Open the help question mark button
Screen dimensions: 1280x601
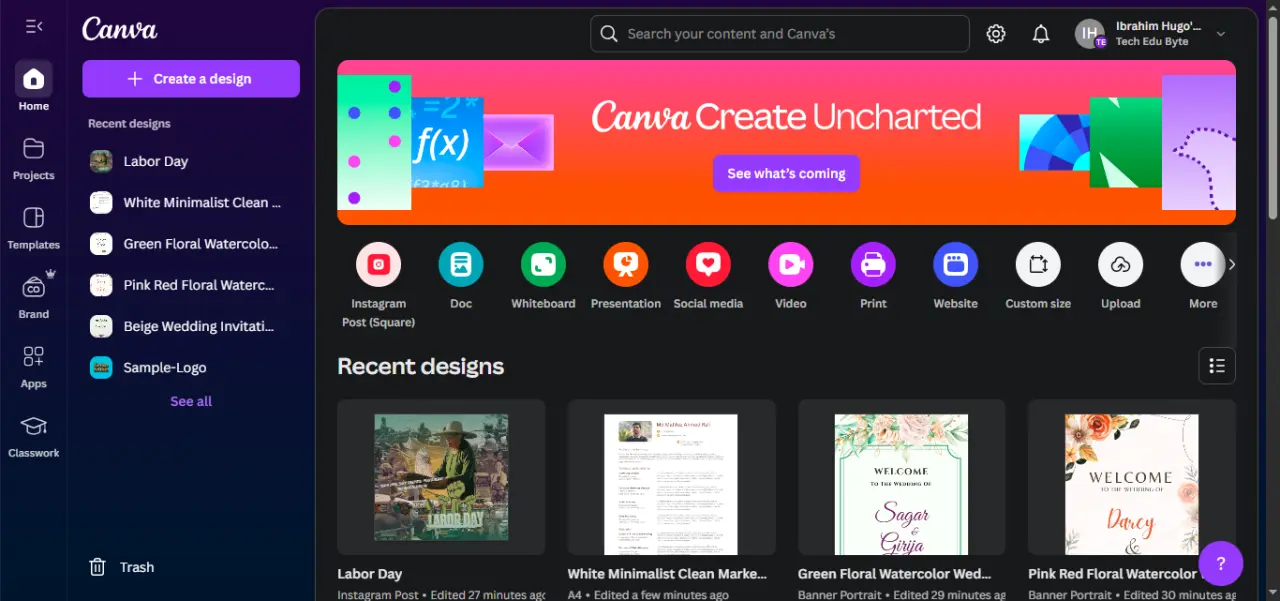pos(1220,563)
